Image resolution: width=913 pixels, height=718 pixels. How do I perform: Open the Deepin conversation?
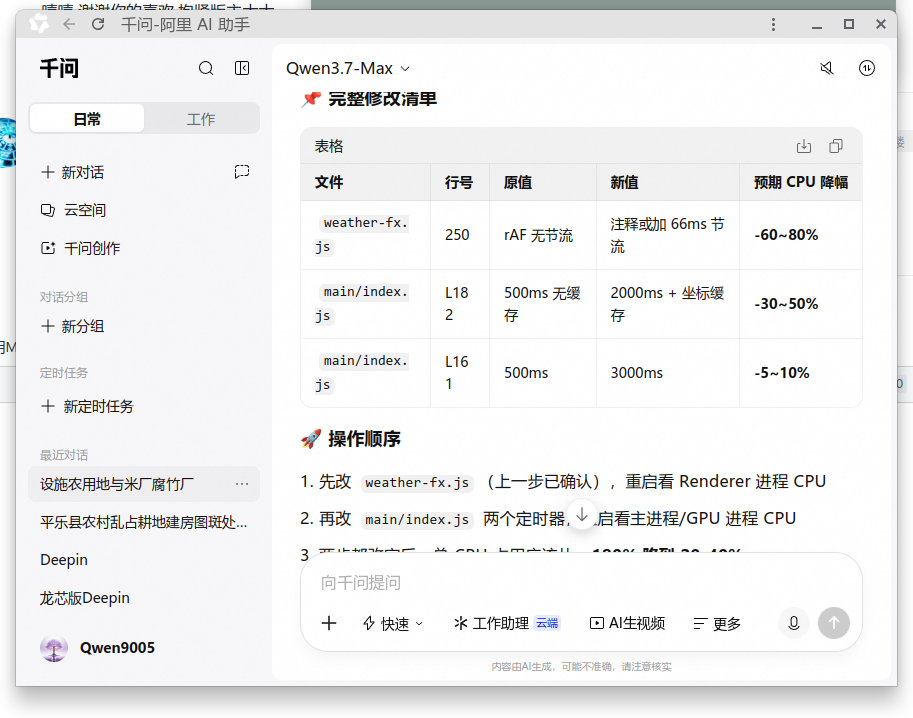144,560
